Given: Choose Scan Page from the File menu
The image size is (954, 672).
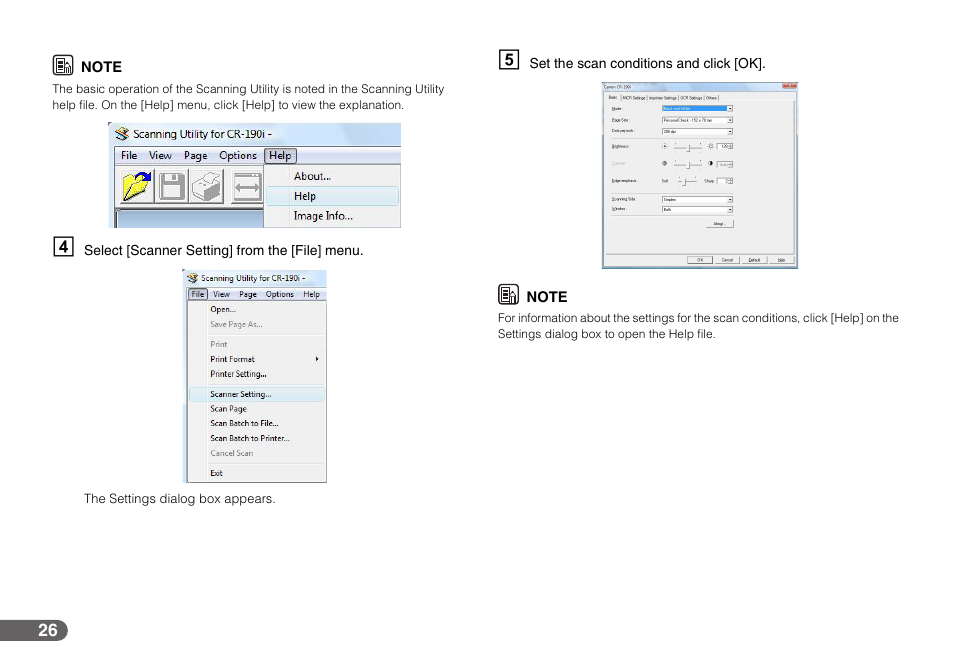Looking at the screenshot, I should 228,409.
